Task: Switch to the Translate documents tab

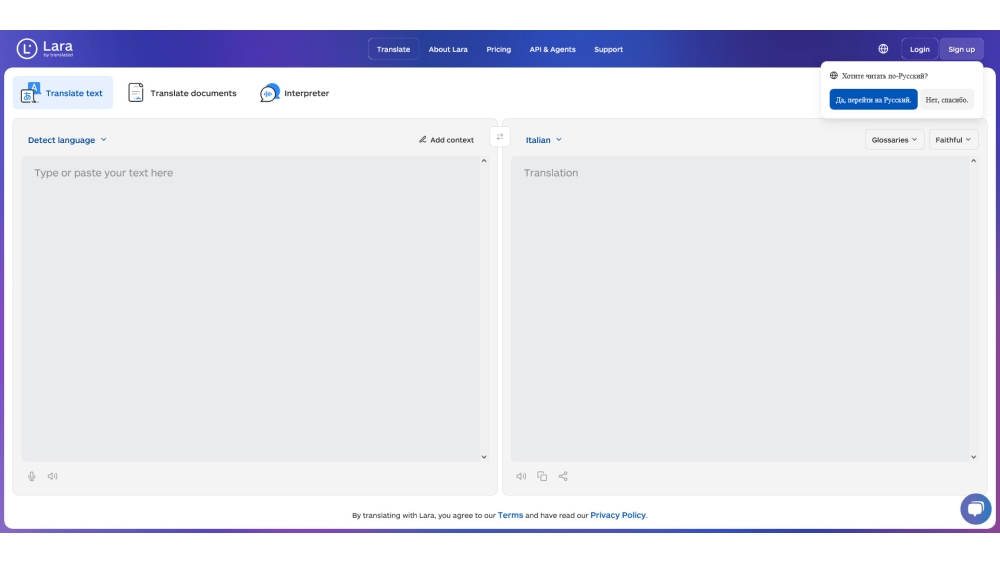Action: click(x=182, y=93)
